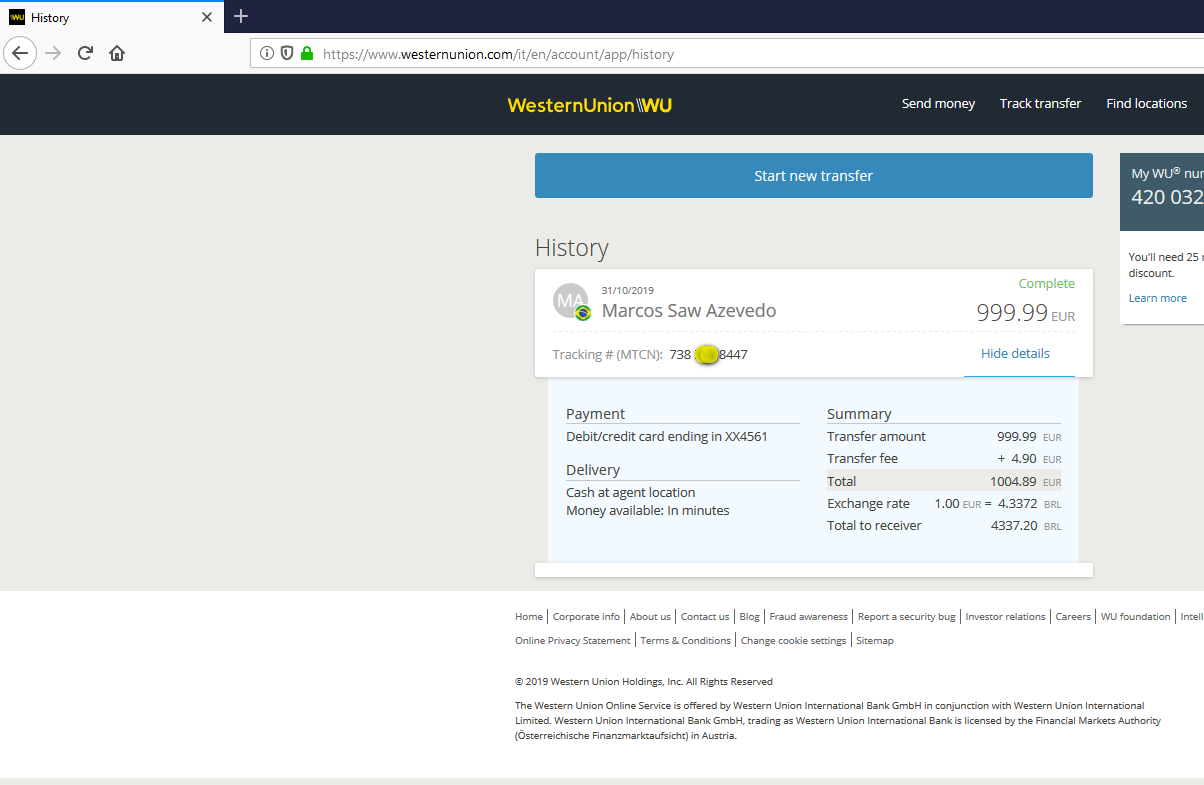1204x785 pixels.
Task: Click the page information circle icon
Action: tap(268, 54)
